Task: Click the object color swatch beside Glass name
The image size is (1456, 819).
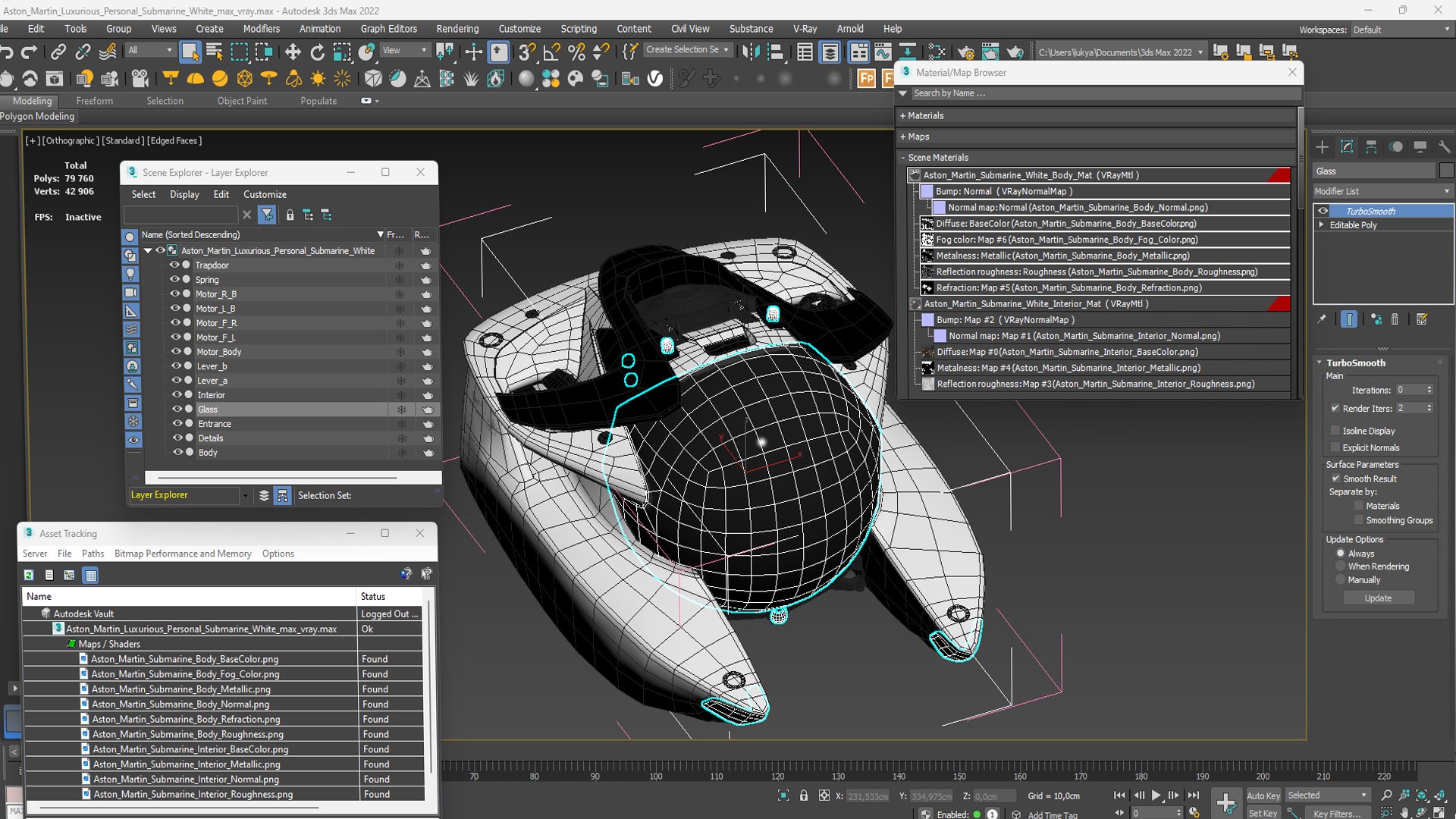Action: tap(1446, 171)
